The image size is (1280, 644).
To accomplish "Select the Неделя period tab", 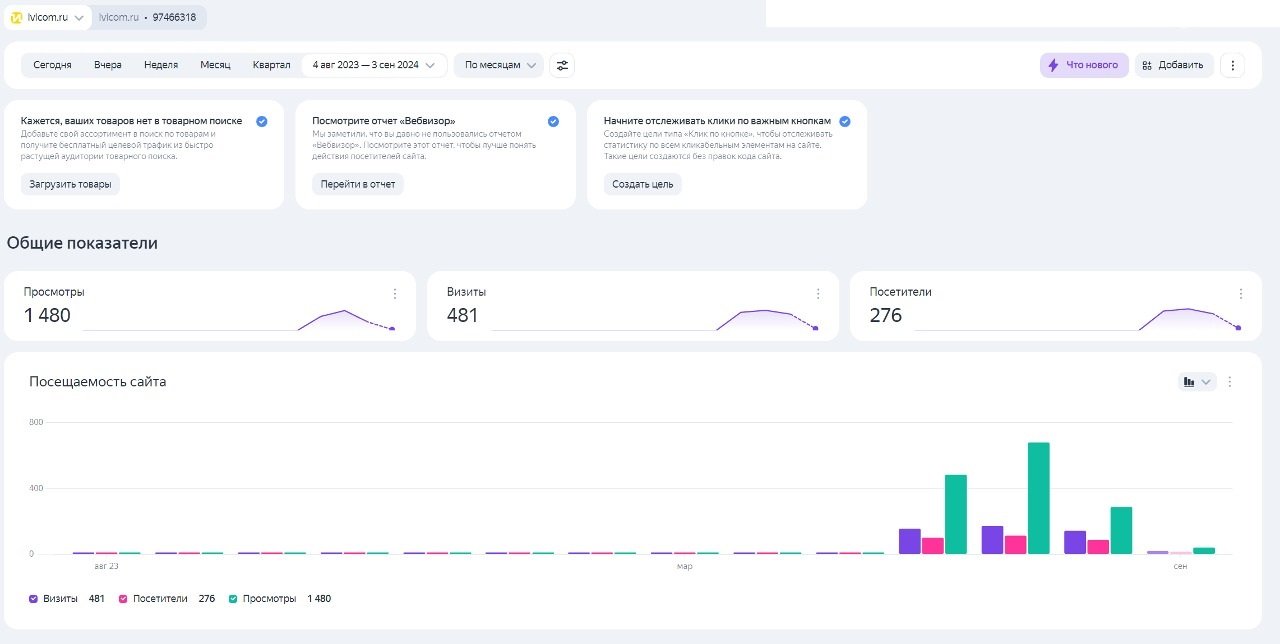I will (161, 65).
